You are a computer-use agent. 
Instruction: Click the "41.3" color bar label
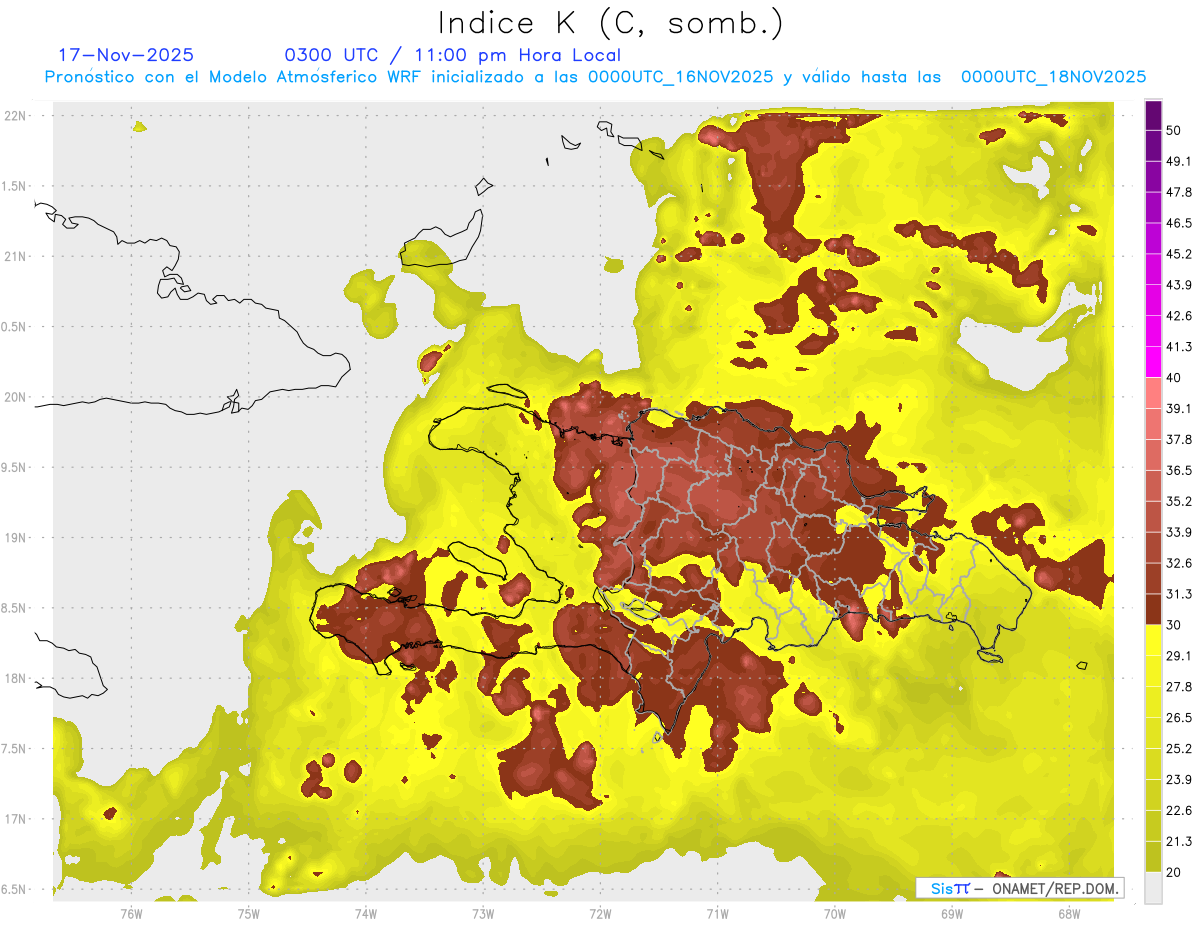point(1179,347)
